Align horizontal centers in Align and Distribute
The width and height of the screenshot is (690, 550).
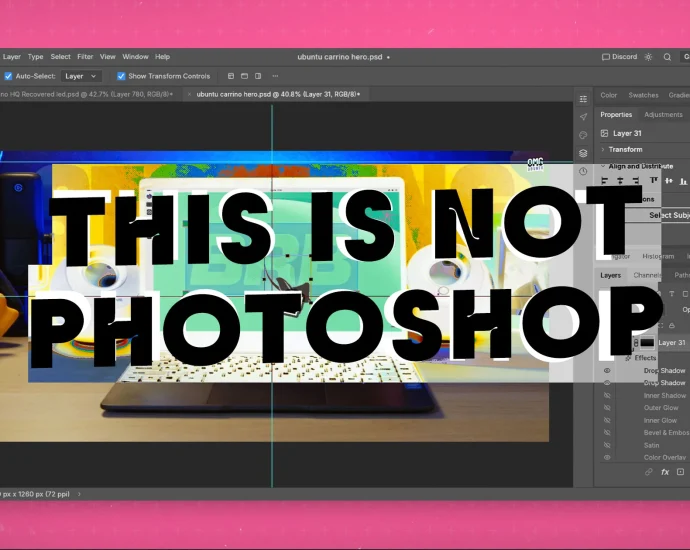click(620, 180)
